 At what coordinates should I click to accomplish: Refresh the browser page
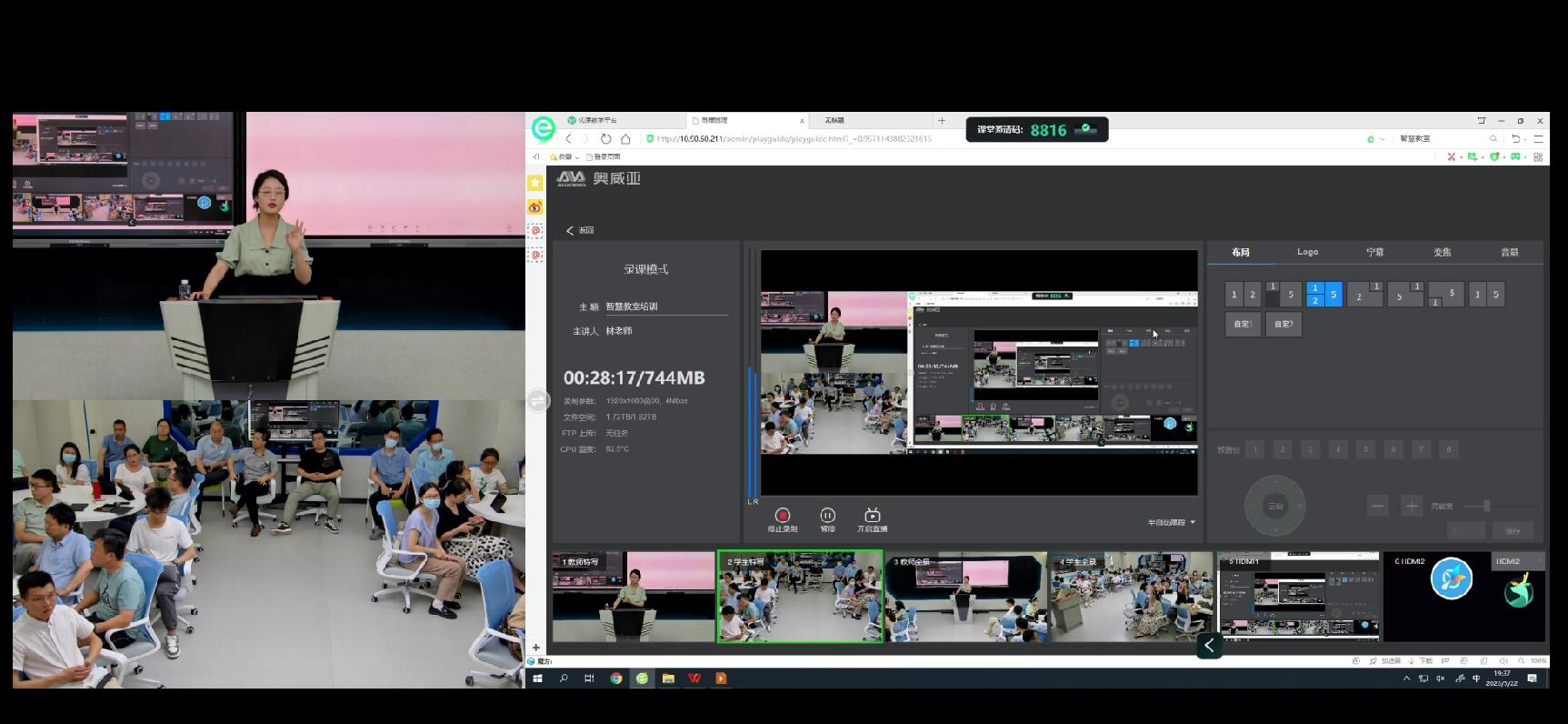coord(605,139)
